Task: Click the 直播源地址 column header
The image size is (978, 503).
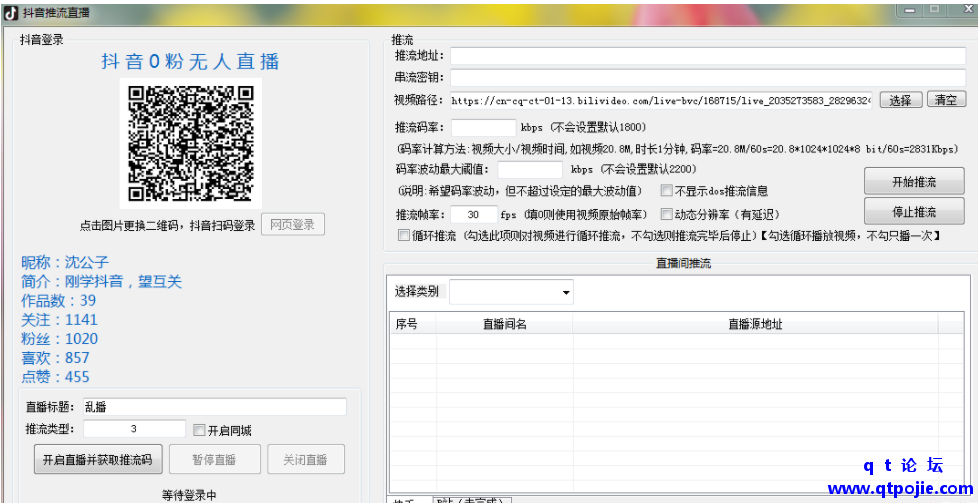Action: pyautogui.click(x=755, y=324)
